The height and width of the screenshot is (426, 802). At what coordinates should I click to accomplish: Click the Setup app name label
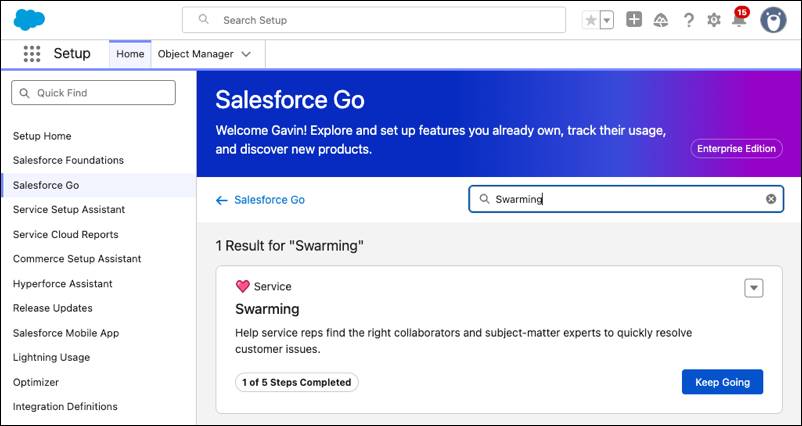[72, 53]
